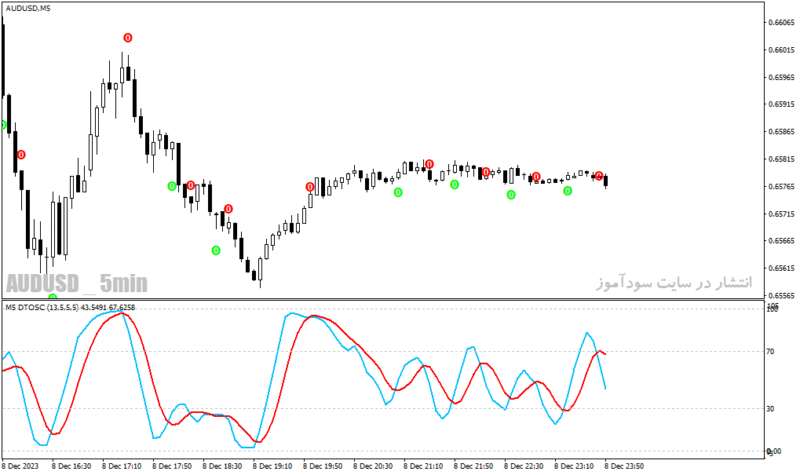Click the 8 Dec 23:10 time label

[x=574, y=466]
